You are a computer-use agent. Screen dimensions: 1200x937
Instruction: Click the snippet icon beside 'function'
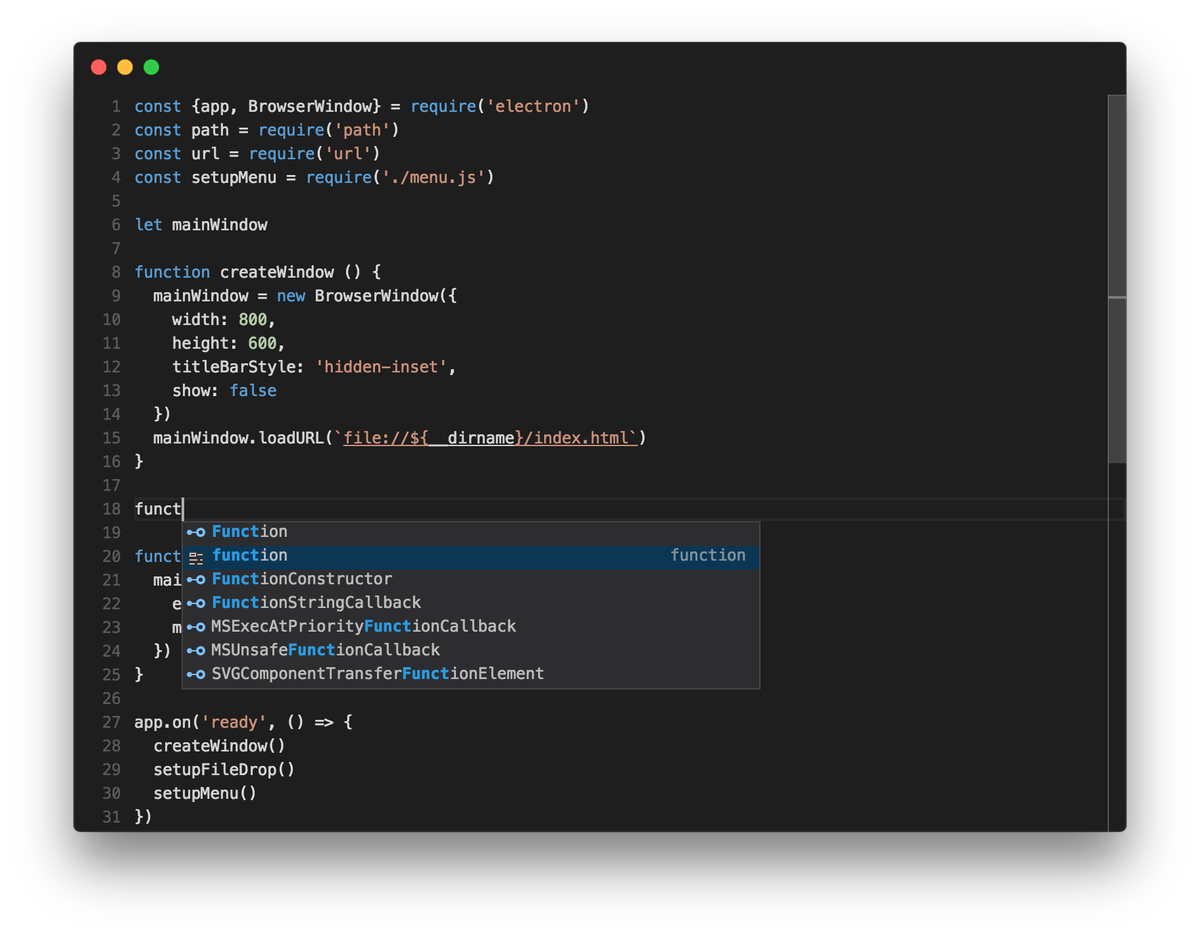pyautogui.click(x=196, y=557)
